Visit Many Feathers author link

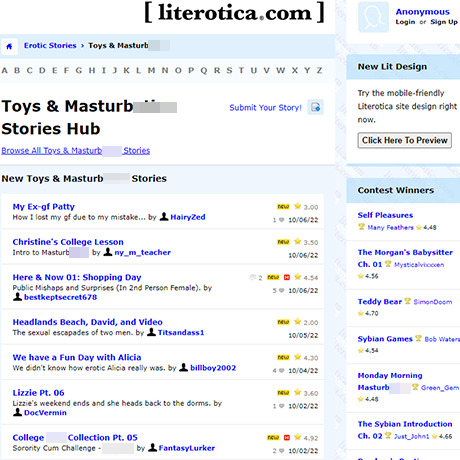pyautogui.click(x=390, y=228)
